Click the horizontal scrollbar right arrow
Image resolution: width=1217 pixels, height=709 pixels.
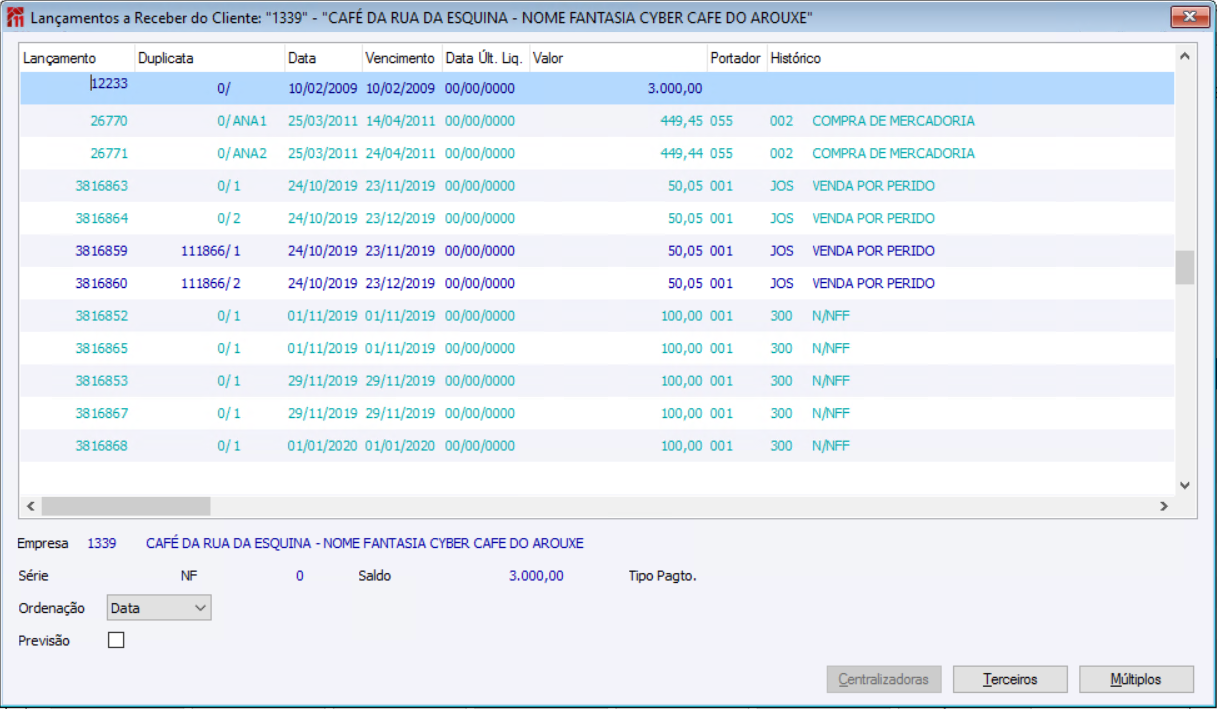[x=1164, y=506]
